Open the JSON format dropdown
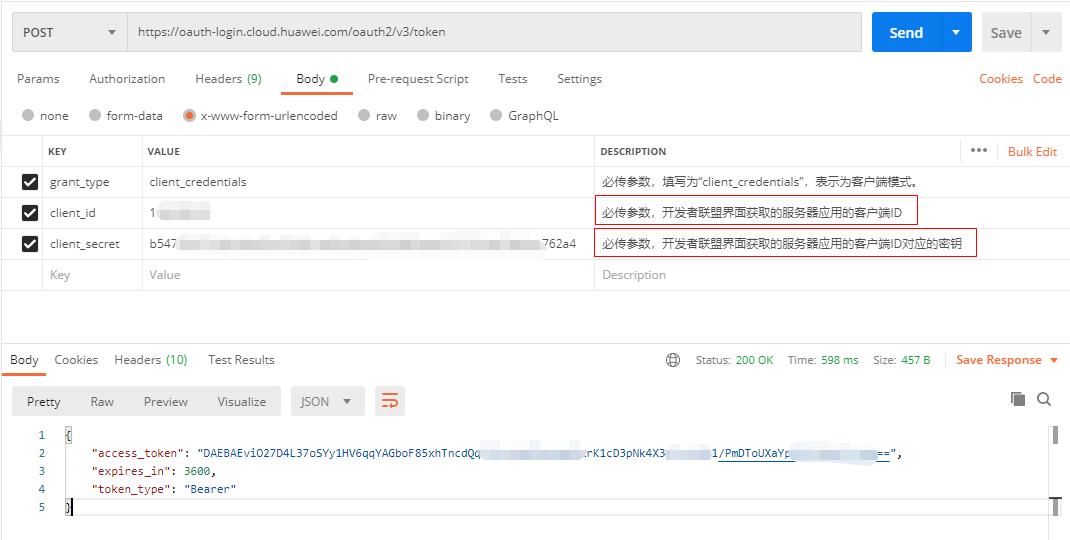Screen dimensions: 1070x540 [328, 401]
